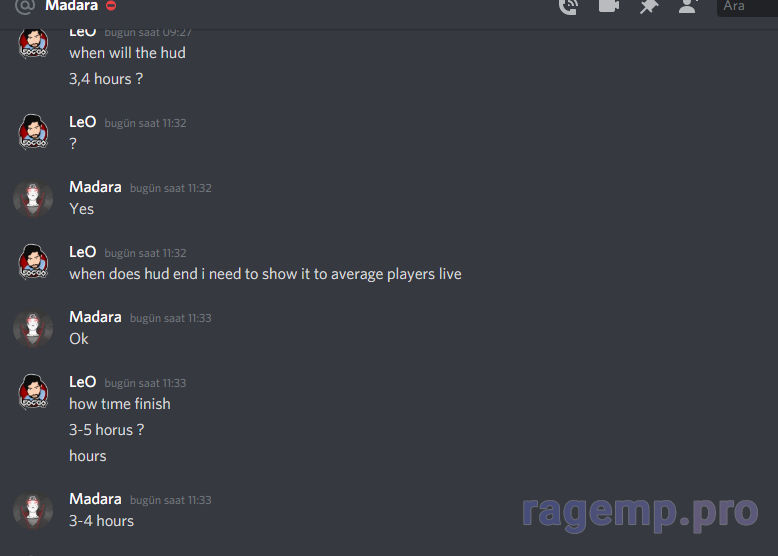Start a video call icon
The image size is (778, 556).
tap(609, 5)
